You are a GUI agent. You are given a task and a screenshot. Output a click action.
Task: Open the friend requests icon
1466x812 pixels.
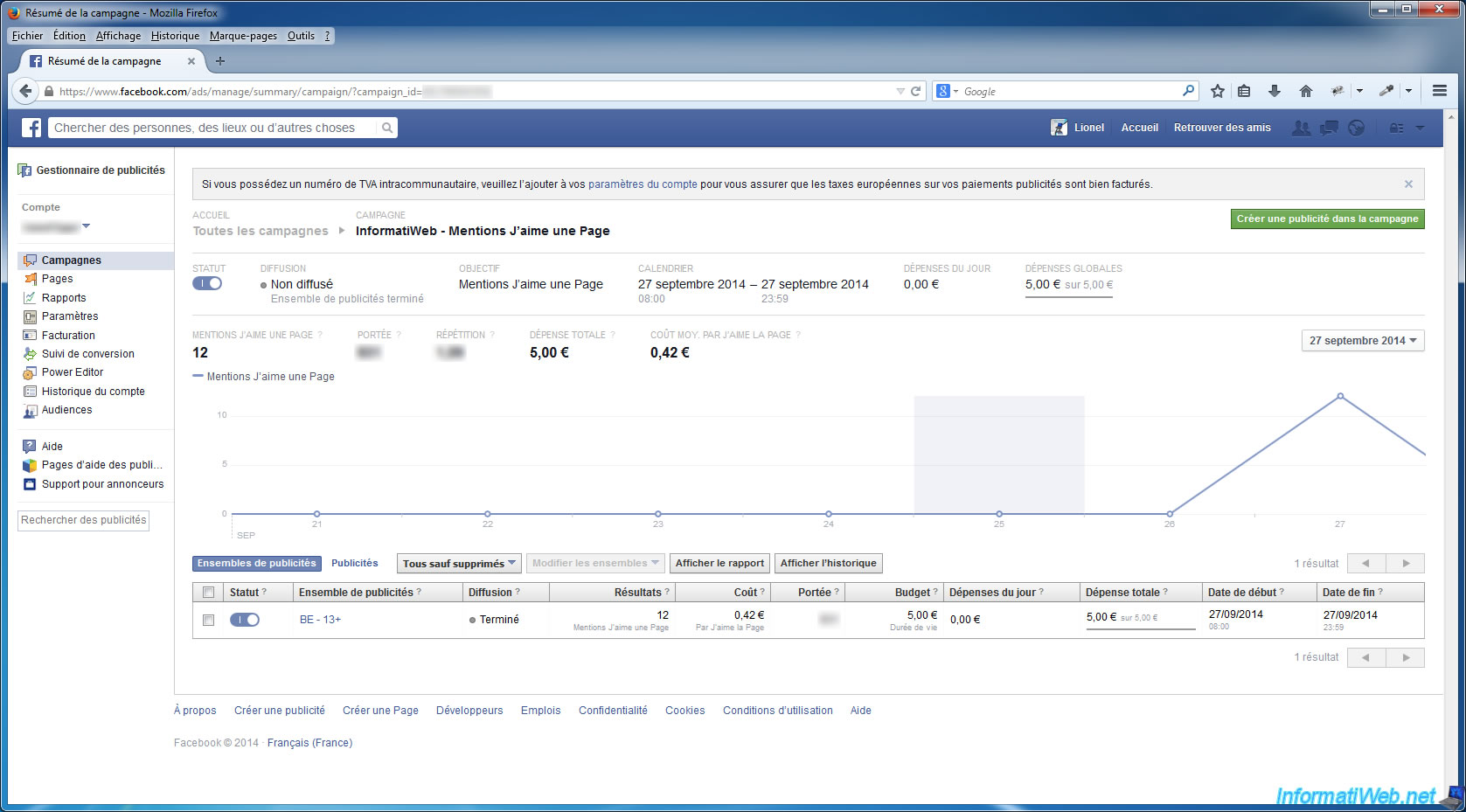(1302, 128)
